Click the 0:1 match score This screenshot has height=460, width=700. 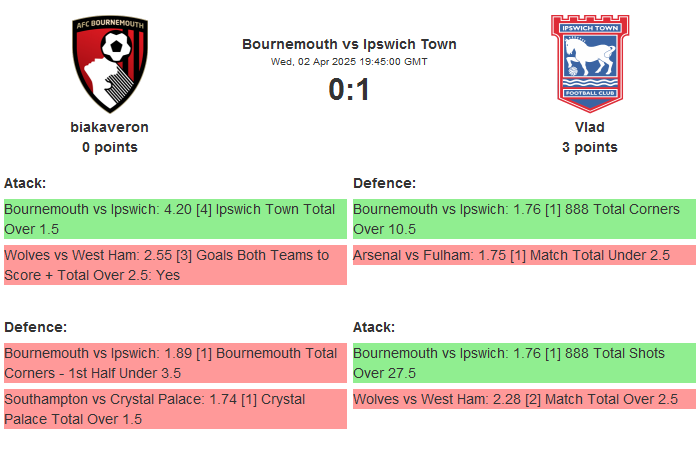349,90
